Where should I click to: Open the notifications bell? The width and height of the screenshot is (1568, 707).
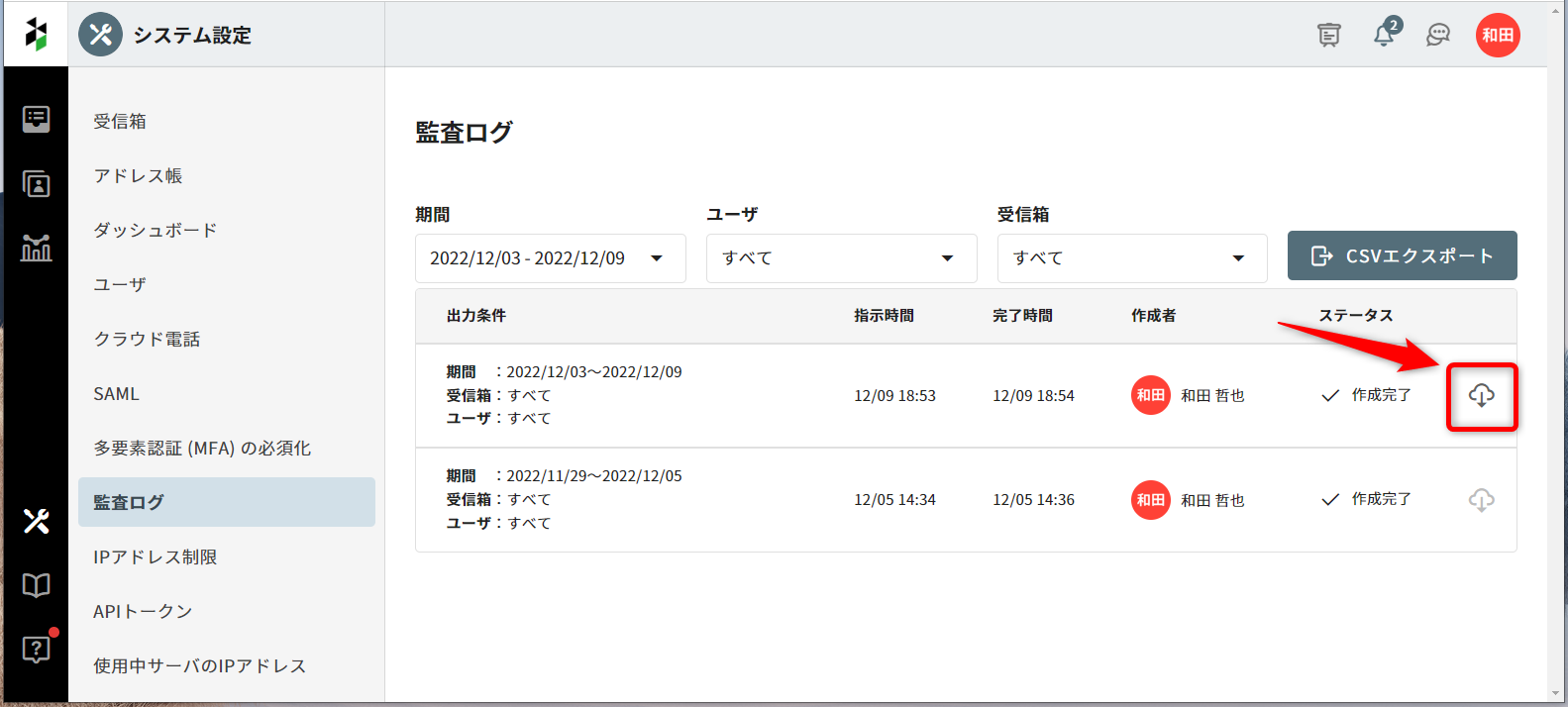click(1384, 35)
